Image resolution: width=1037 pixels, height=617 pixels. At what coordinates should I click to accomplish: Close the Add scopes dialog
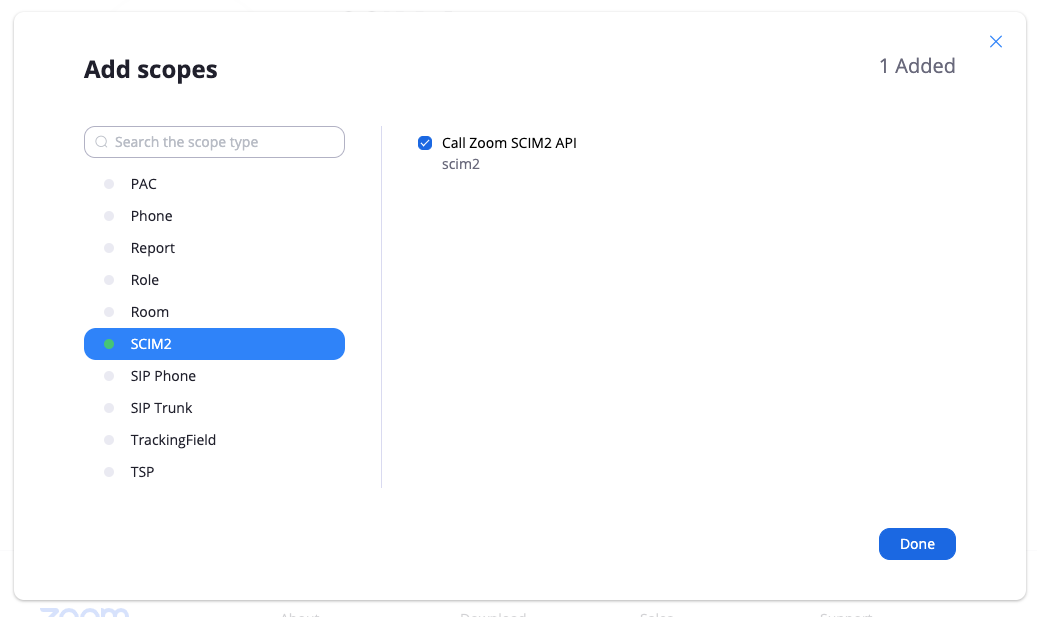coord(995,42)
